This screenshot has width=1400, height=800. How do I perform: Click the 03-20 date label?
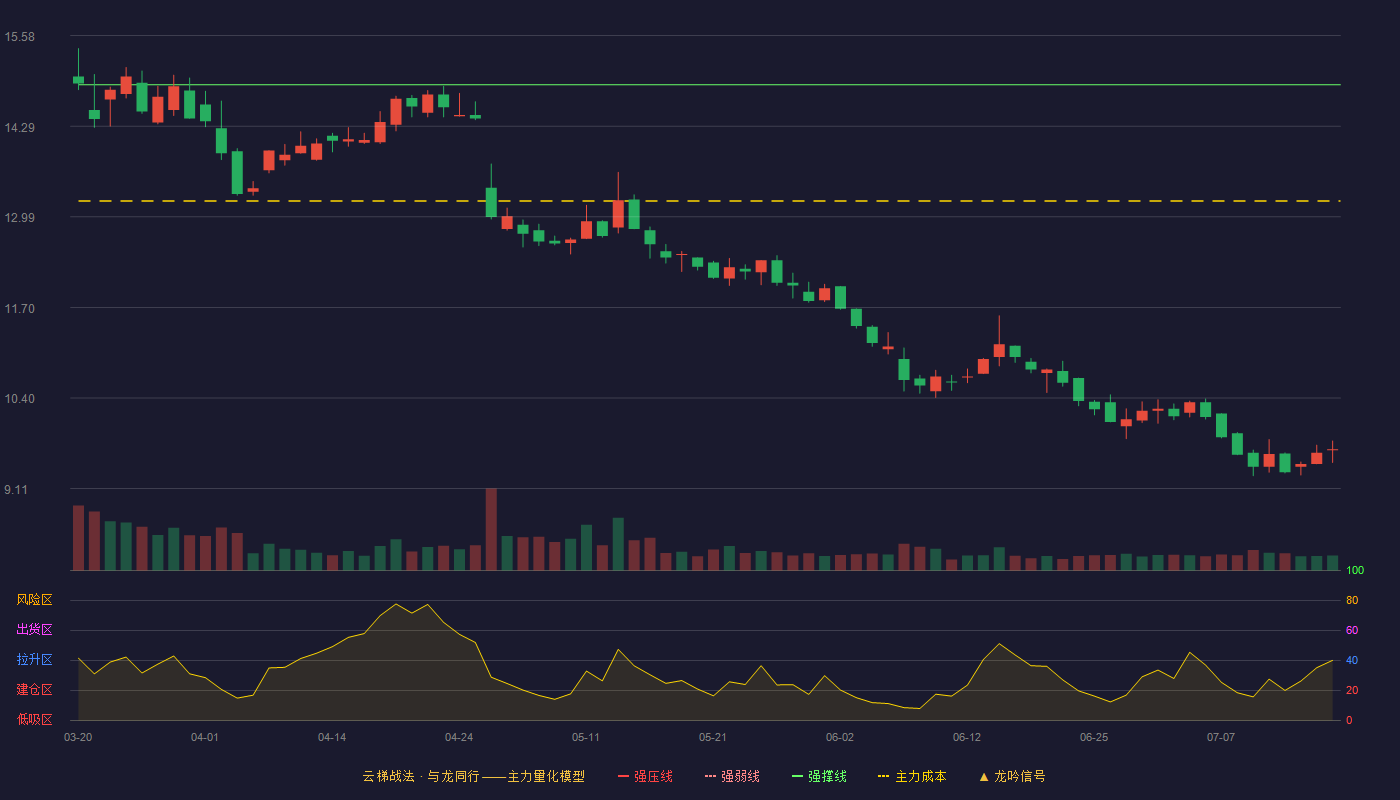[x=78, y=737]
